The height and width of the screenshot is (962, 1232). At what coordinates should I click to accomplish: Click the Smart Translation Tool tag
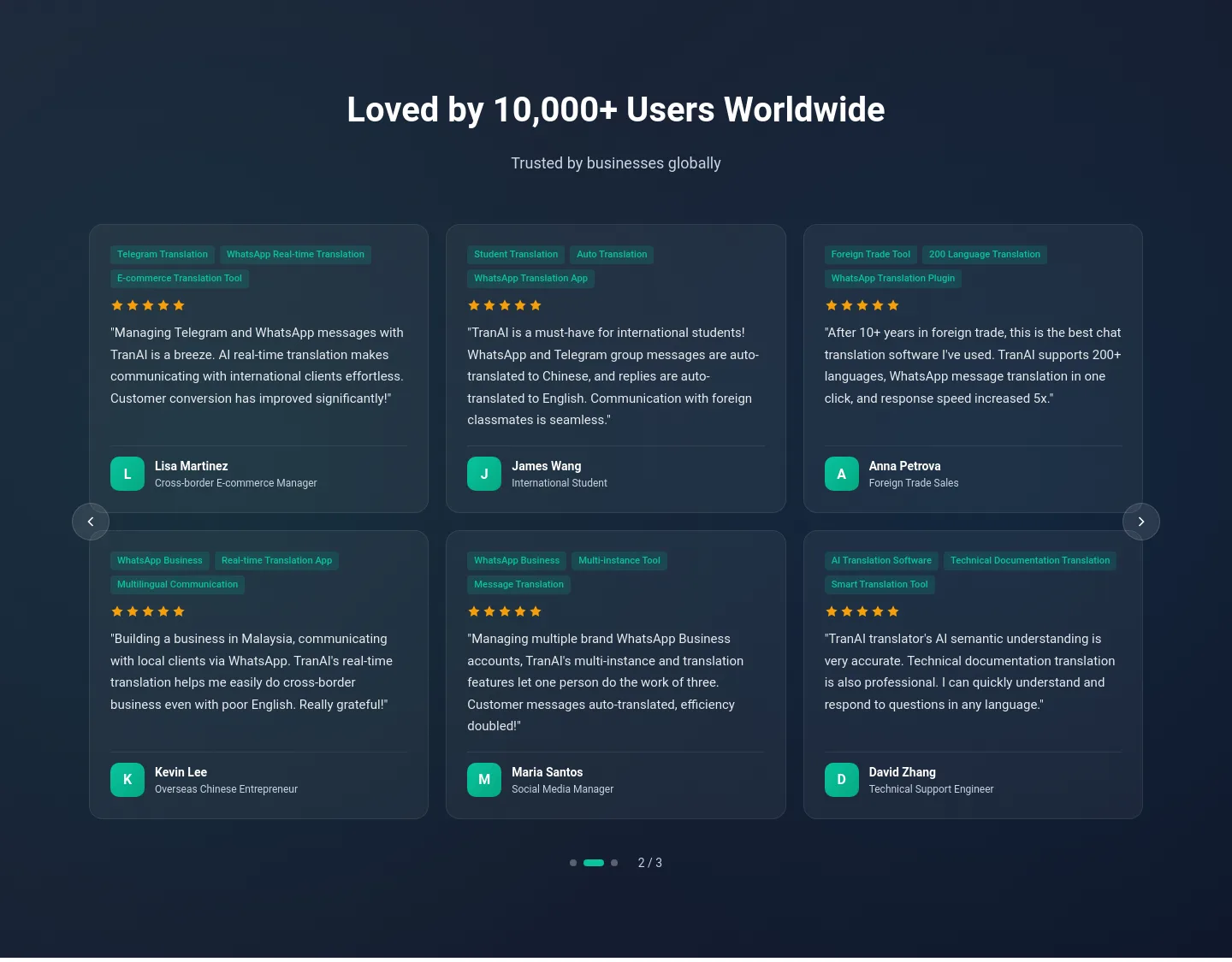coord(880,585)
